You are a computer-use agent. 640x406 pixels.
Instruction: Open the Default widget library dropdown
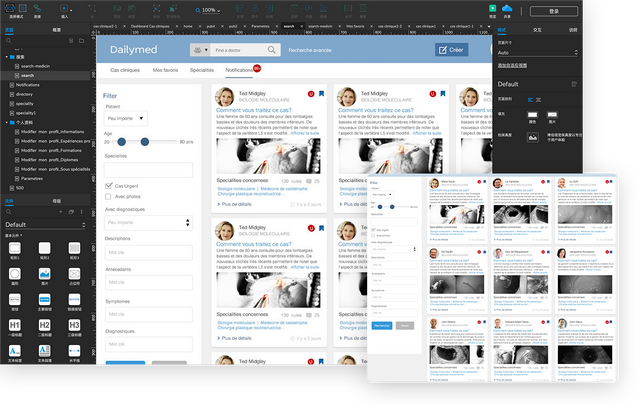pyautogui.click(x=45, y=225)
